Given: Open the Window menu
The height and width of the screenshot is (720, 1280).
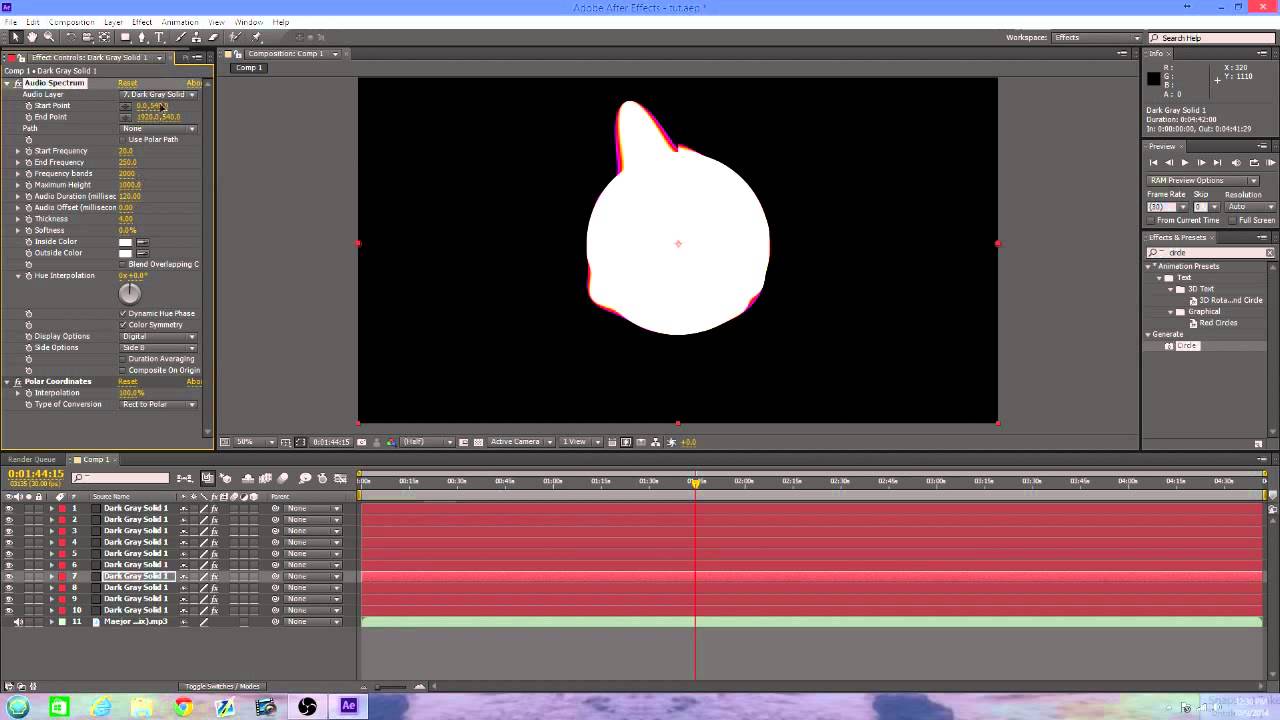Looking at the screenshot, I should coord(249,22).
